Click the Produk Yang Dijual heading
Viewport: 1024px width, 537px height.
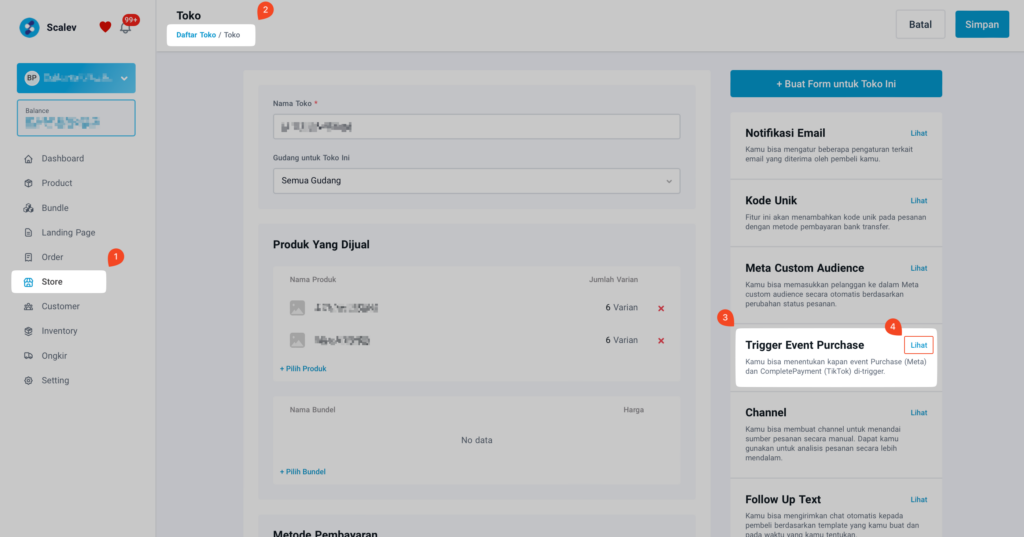(321, 245)
